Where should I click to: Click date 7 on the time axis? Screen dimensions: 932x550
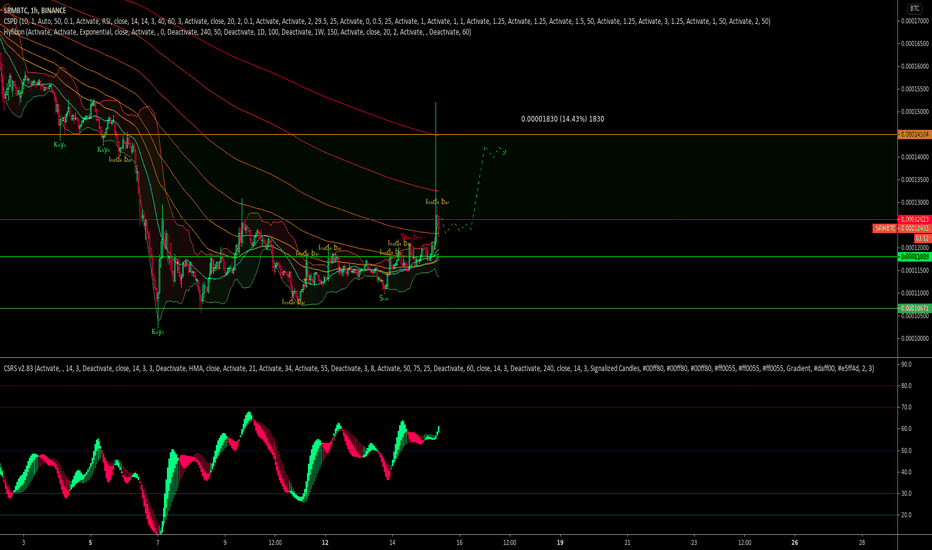tap(158, 542)
